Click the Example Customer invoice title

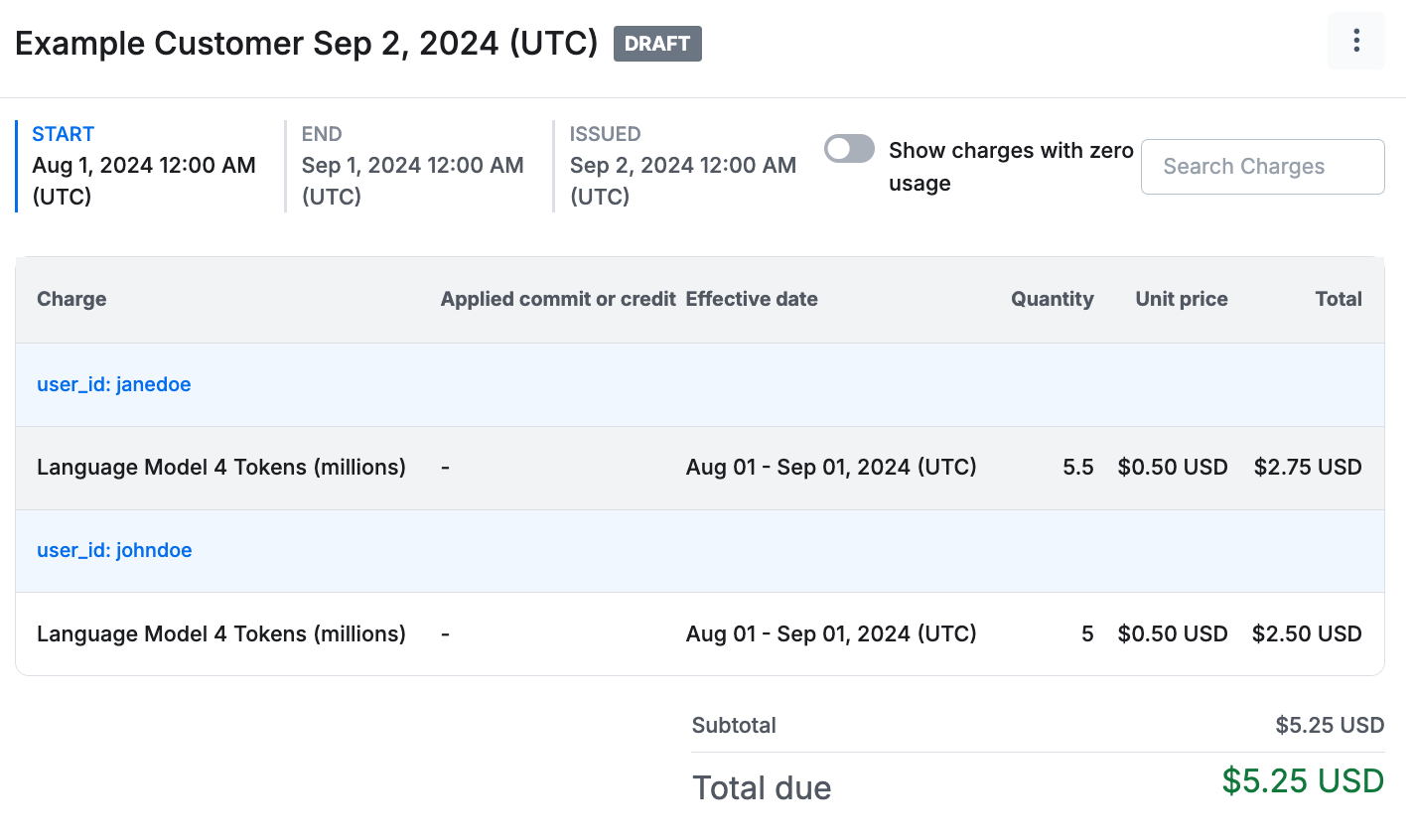point(307,44)
